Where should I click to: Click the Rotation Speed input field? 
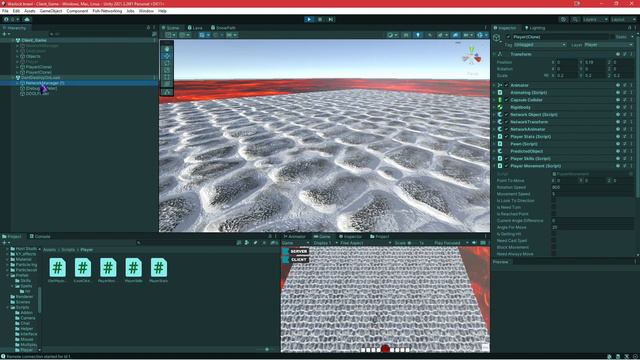point(592,187)
